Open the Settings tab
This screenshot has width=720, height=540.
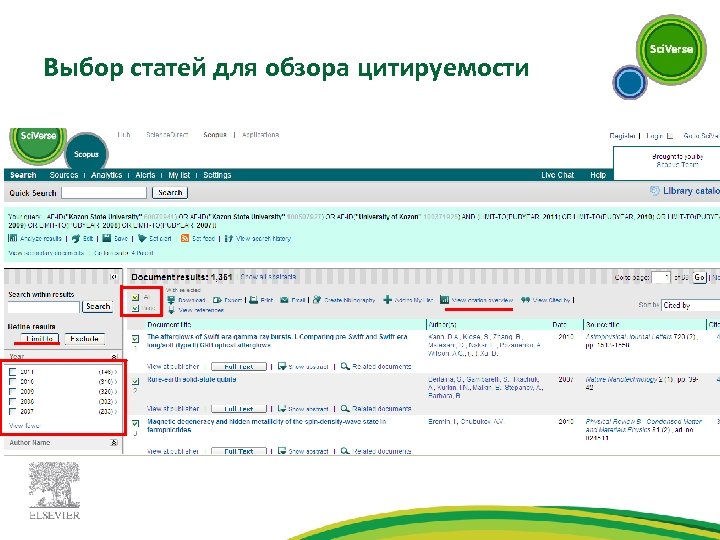click(217, 175)
